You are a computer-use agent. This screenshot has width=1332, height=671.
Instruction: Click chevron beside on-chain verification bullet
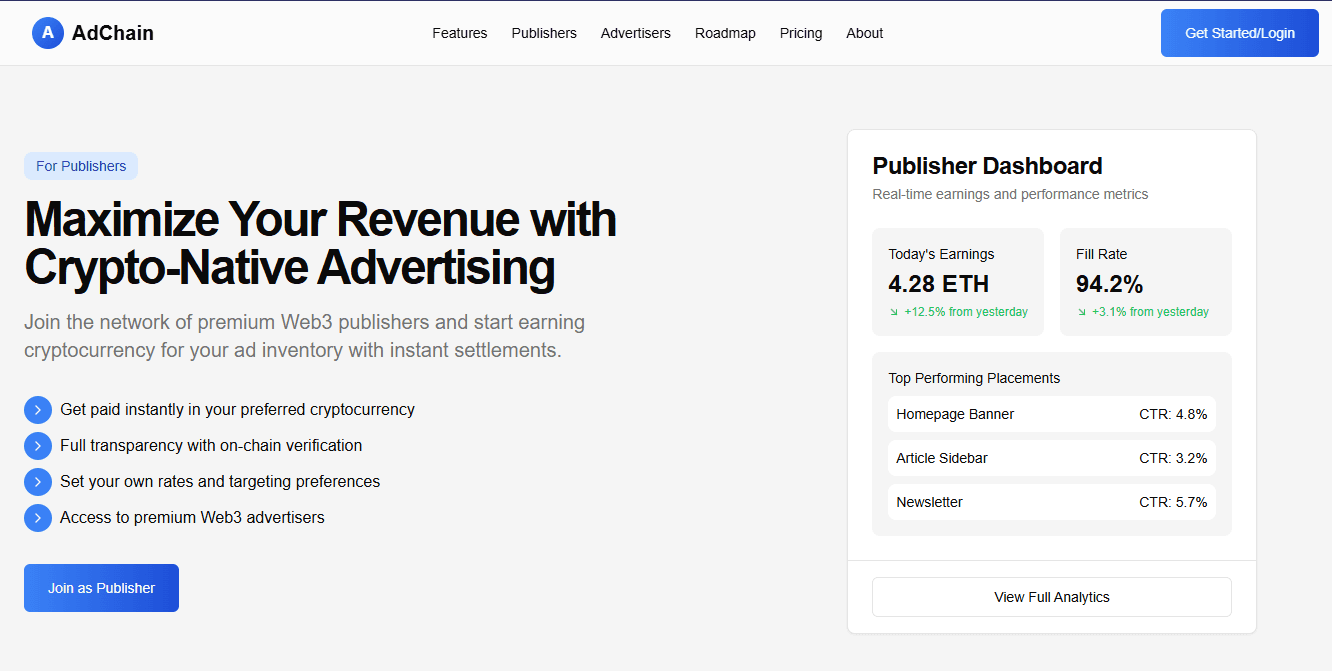click(x=37, y=446)
